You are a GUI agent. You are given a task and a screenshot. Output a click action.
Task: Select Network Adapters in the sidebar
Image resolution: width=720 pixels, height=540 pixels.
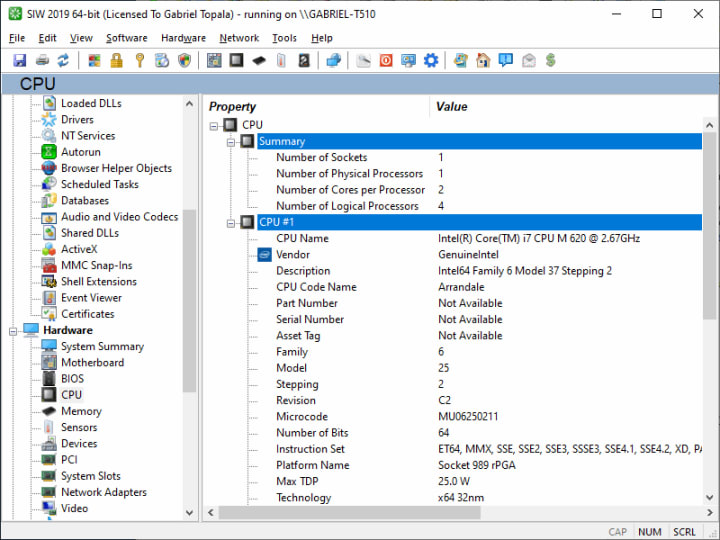[x=104, y=492]
